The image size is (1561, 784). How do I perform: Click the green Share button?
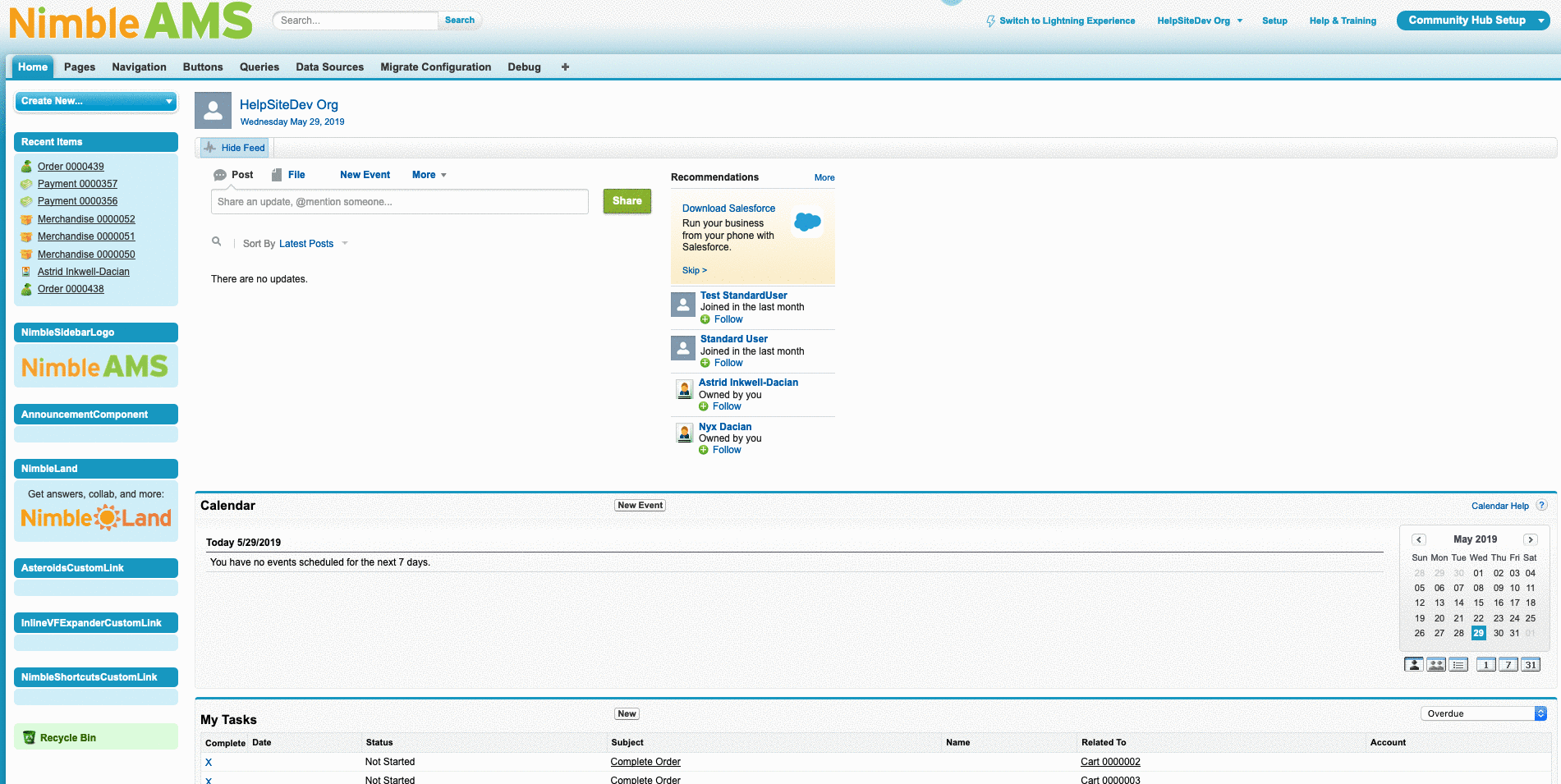tap(627, 201)
